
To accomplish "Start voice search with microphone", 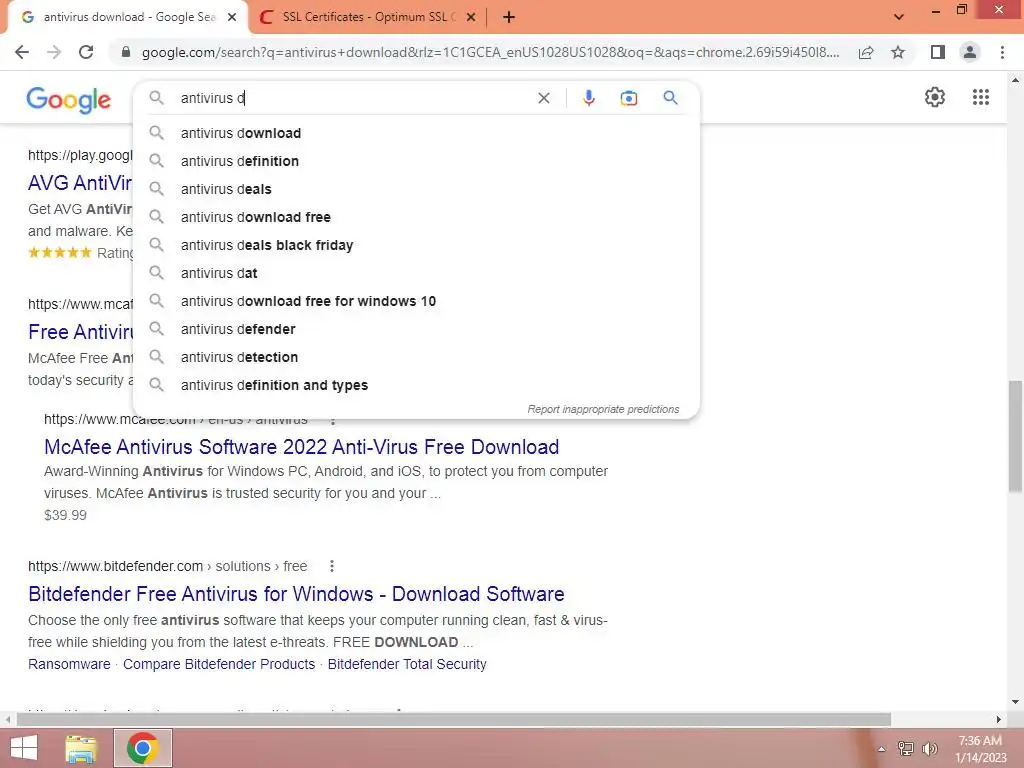I will (588, 98).
